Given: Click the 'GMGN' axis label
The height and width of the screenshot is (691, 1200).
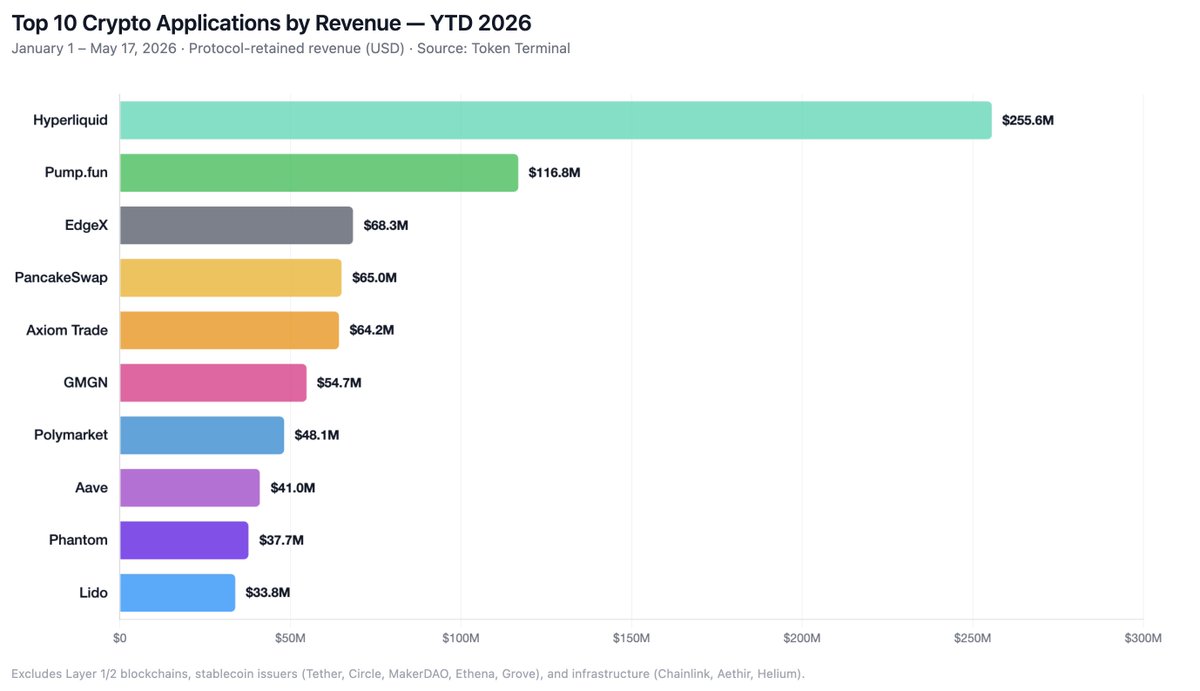Looking at the screenshot, I should click(x=86, y=382).
